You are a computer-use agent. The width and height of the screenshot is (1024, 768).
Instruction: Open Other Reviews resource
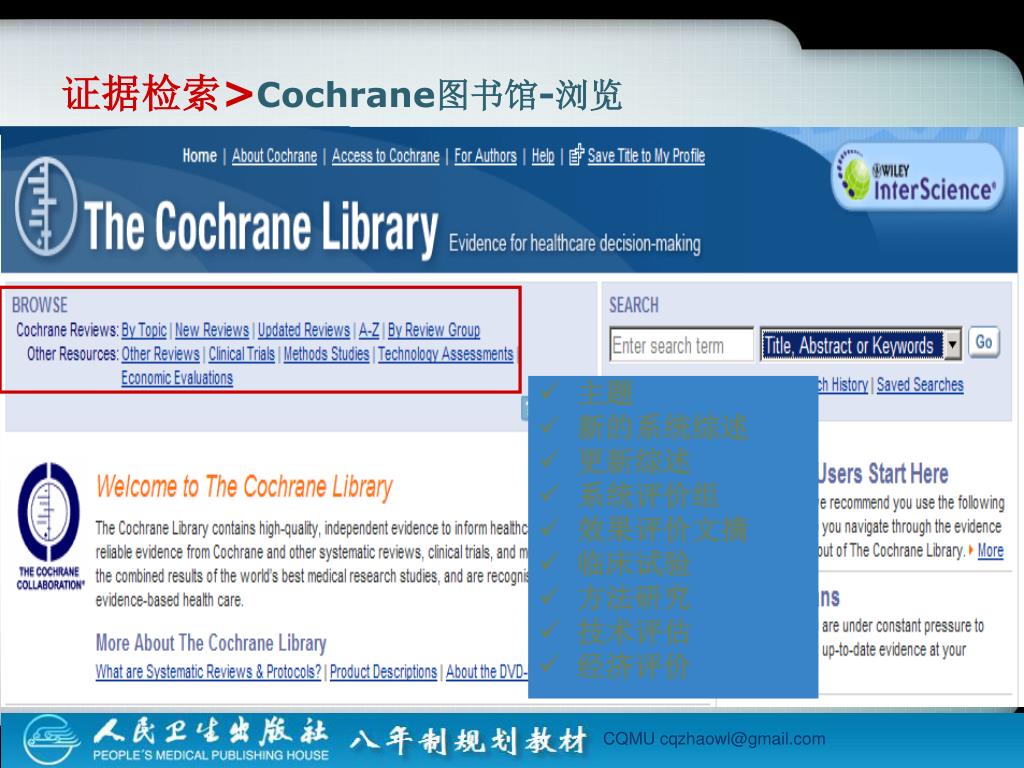[160, 354]
